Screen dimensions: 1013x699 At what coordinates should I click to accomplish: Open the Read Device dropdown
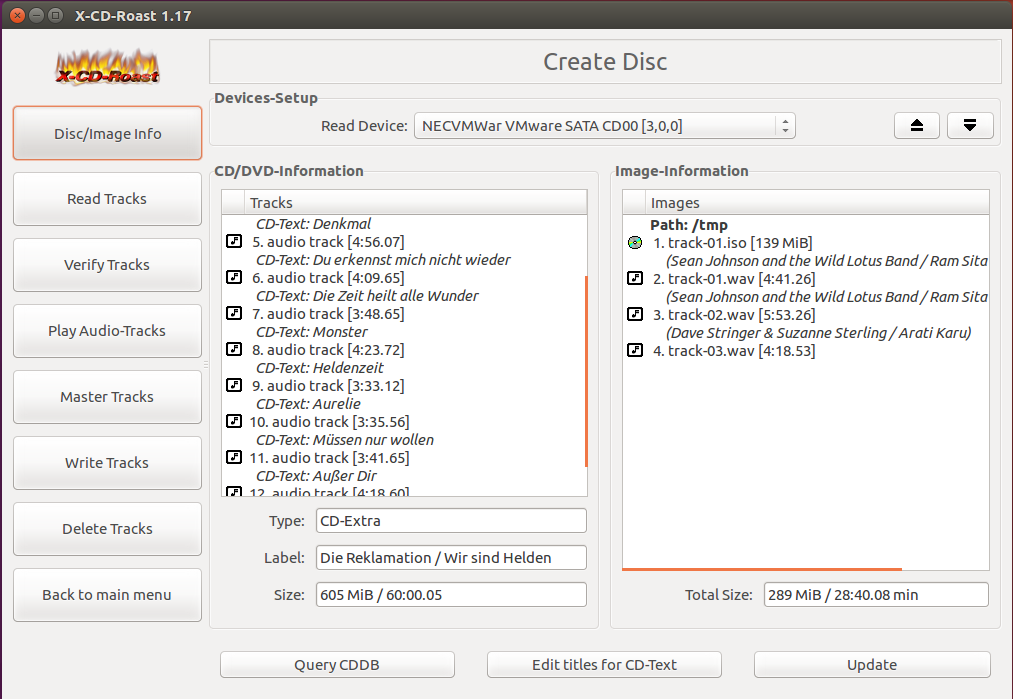(605, 126)
